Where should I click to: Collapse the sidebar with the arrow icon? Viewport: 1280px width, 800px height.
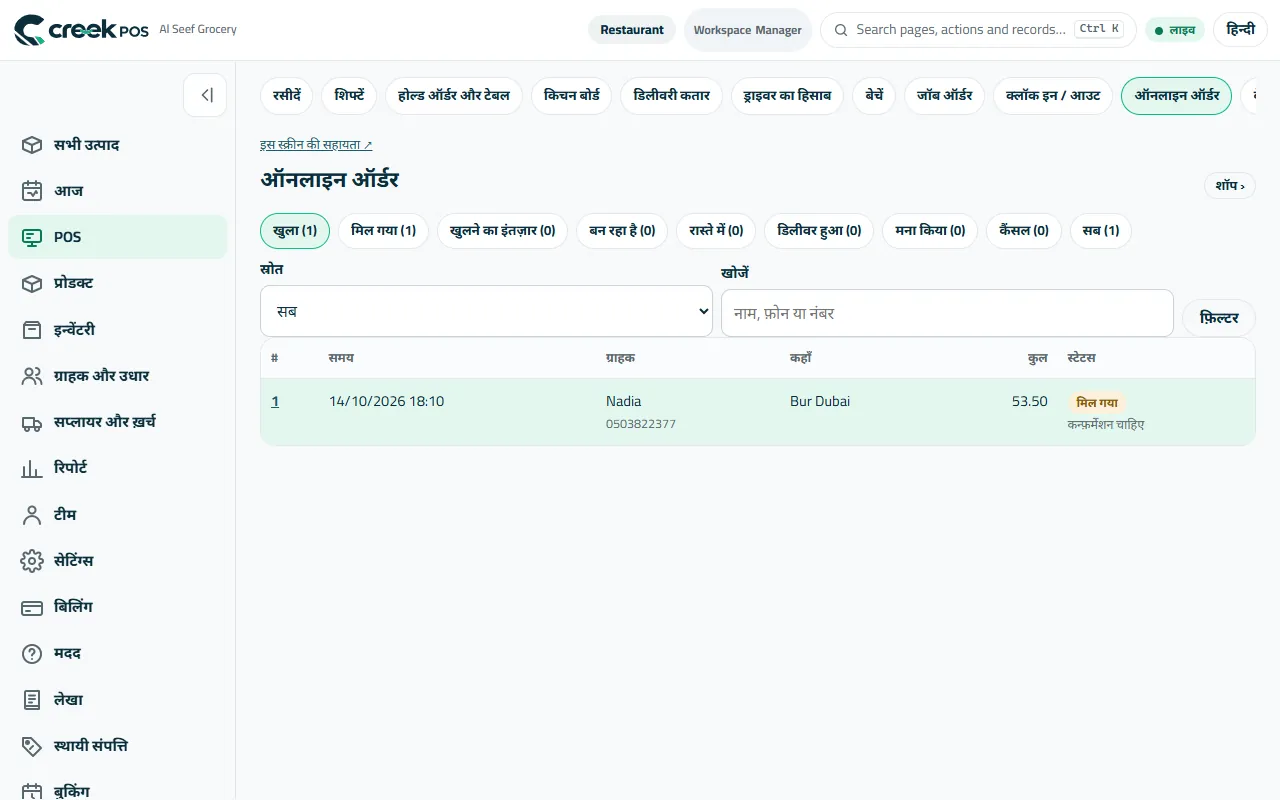click(x=205, y=95)
